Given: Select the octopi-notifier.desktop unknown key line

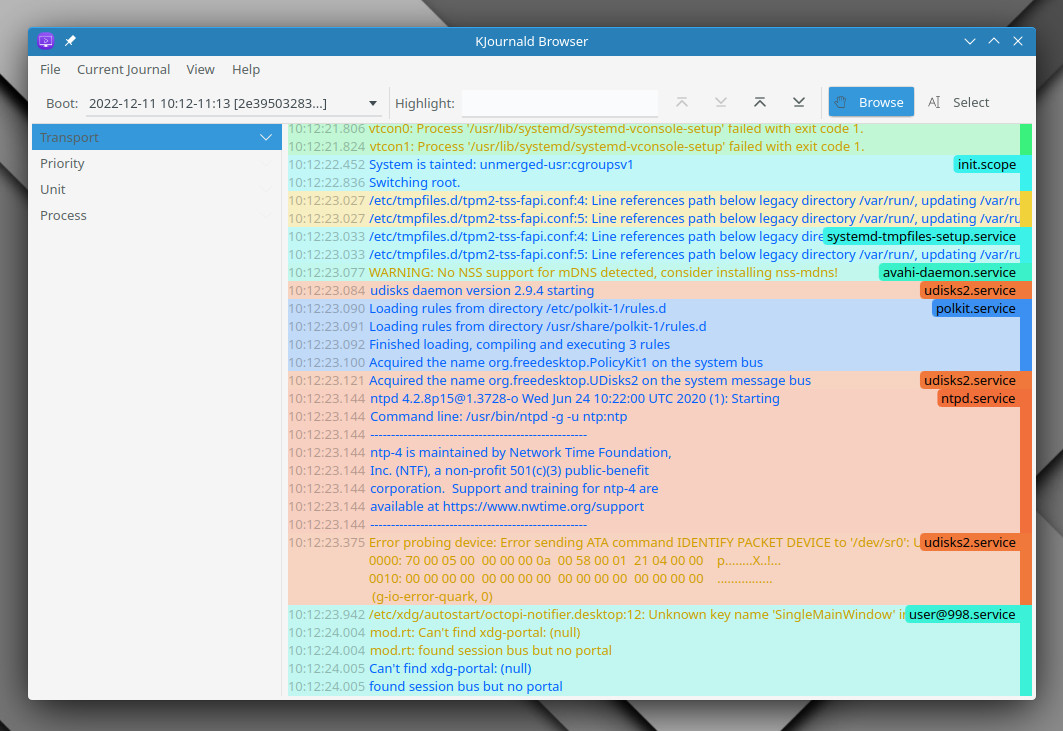Looking at the screenshot, I should 654,614.
